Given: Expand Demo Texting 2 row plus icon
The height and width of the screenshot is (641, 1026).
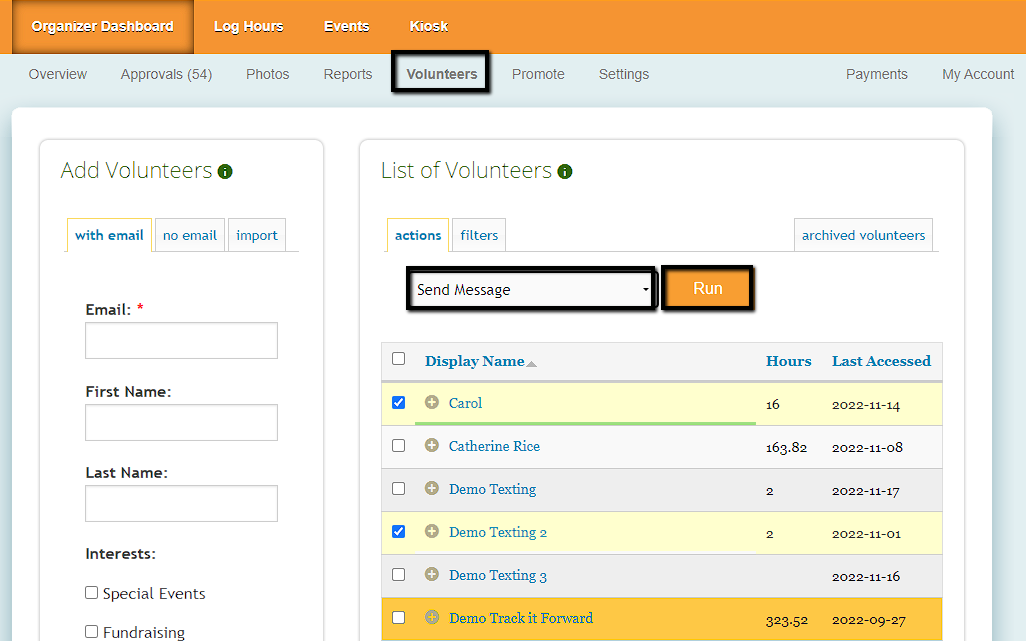Looking at the screenshot, I should [432, 532].
